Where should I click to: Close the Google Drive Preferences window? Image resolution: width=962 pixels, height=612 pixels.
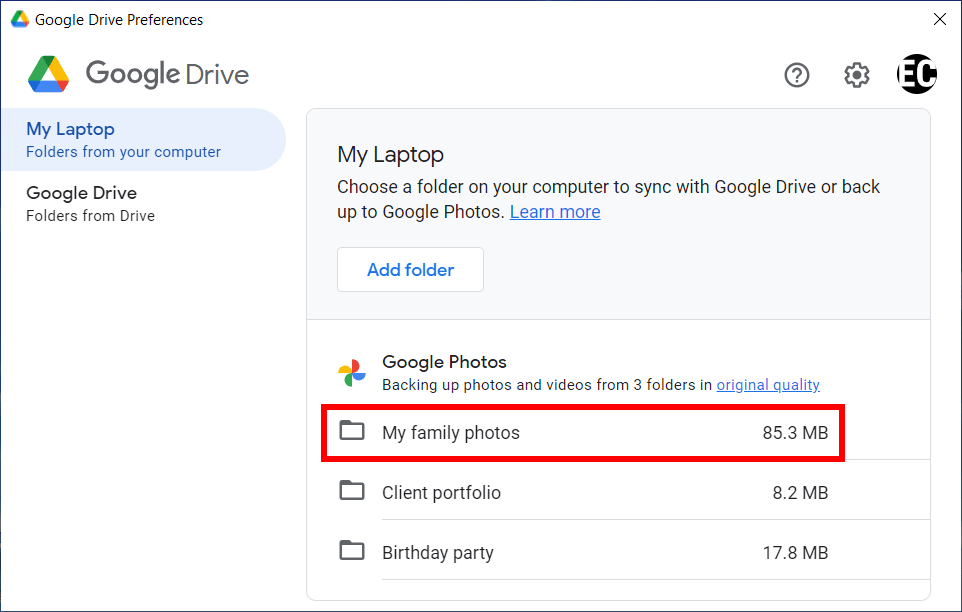[940, 19]
